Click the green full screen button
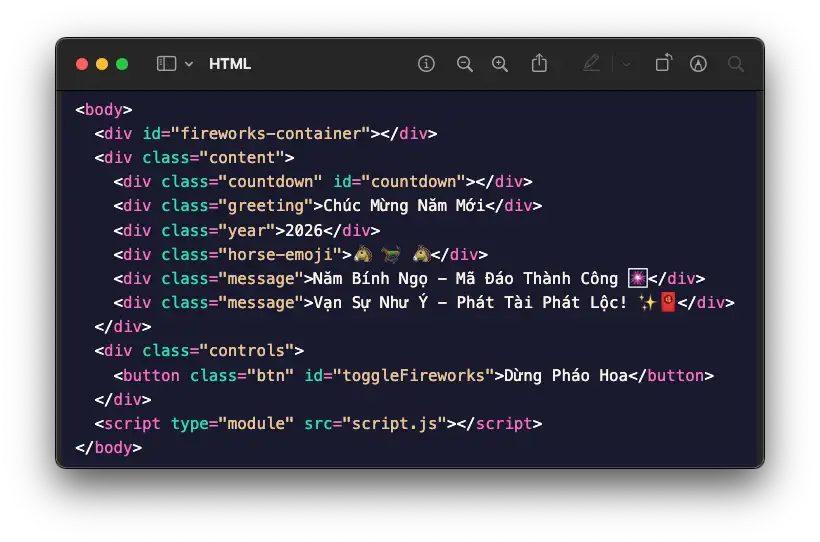820x542 pixels. coord(122,64)
